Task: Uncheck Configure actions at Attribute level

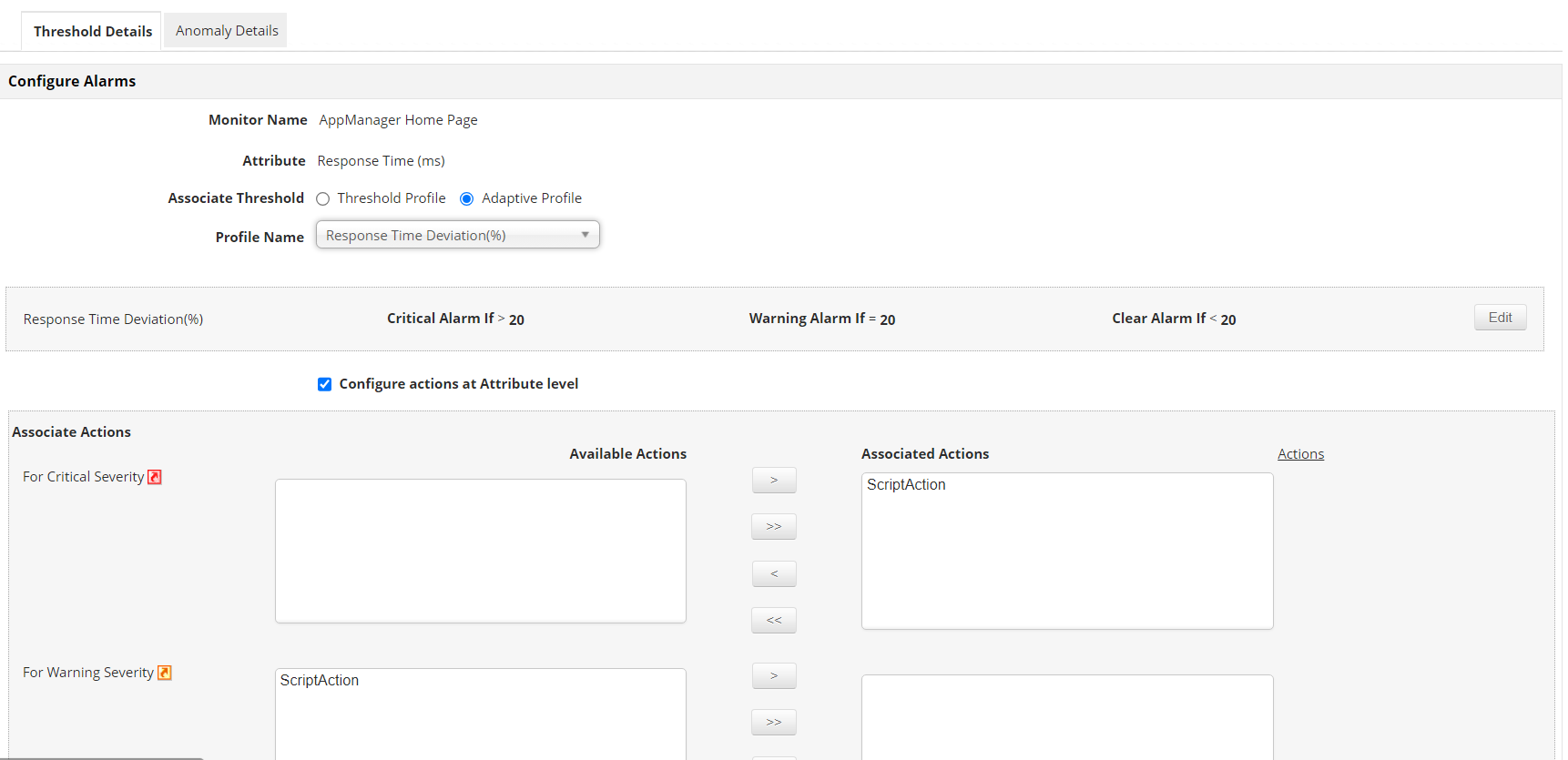Action: (324, 384)
